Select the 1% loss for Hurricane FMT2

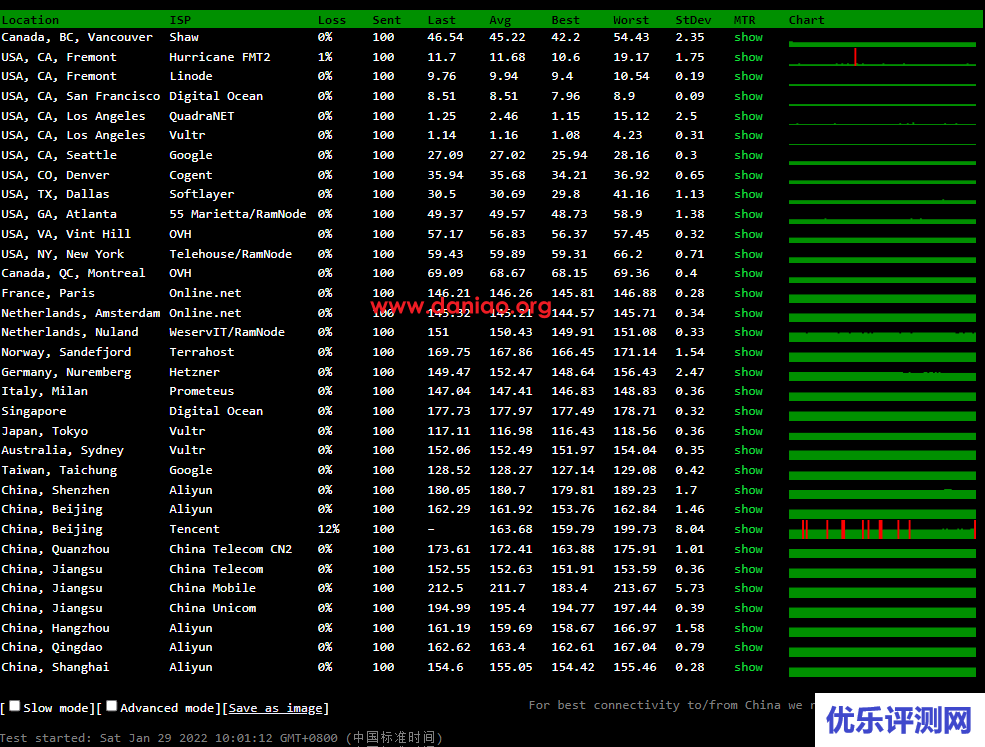click(325, 57)
